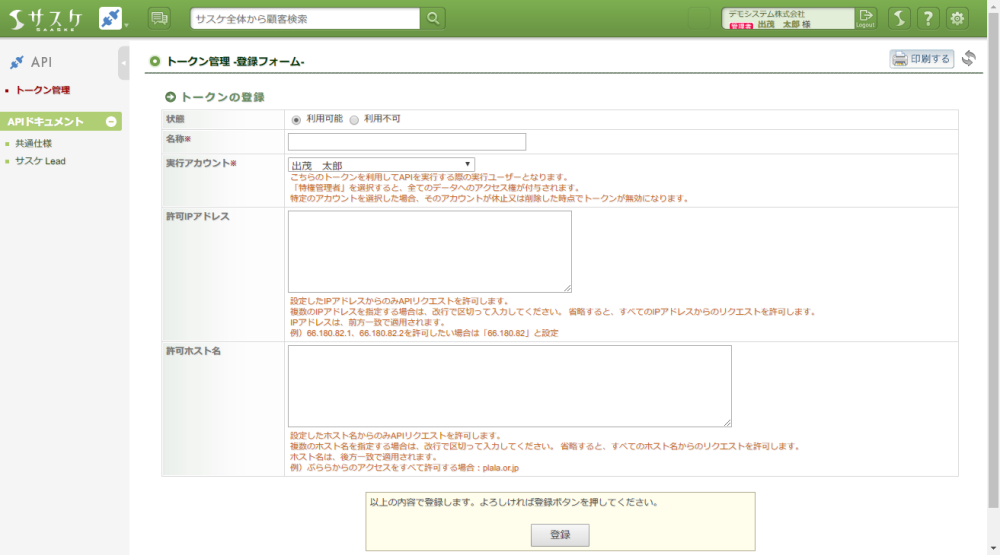Open the help question mark icon
The image size is (1000, 555).
(x=928, y=18)
